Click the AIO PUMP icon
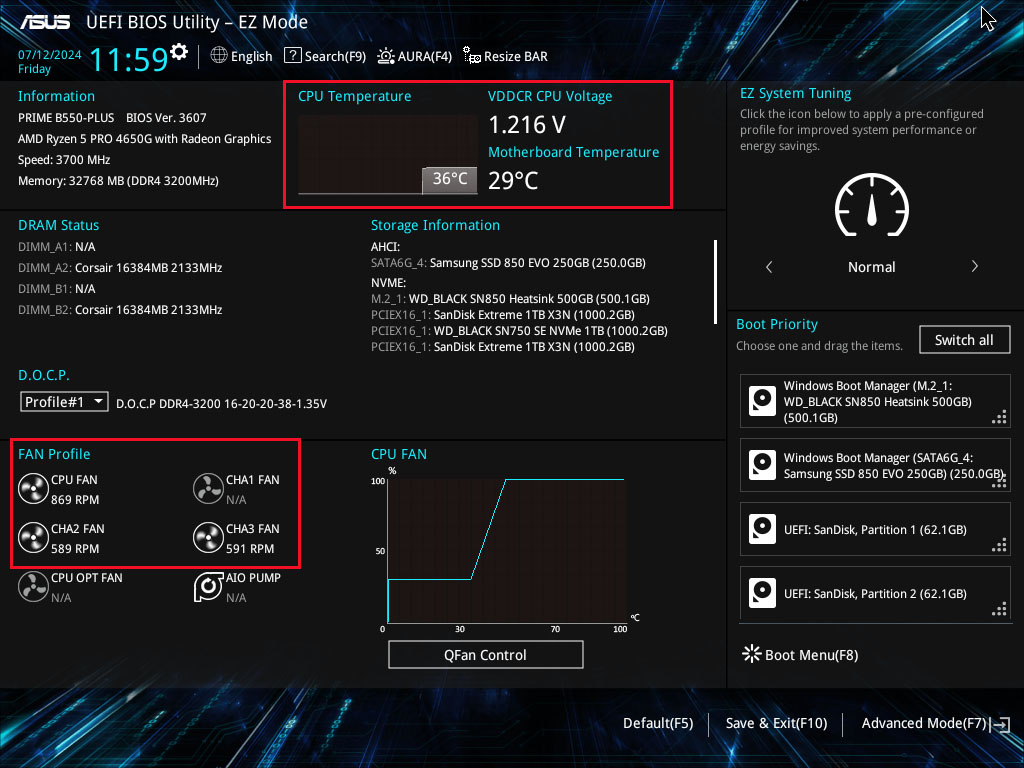 (x=208, y=587)
